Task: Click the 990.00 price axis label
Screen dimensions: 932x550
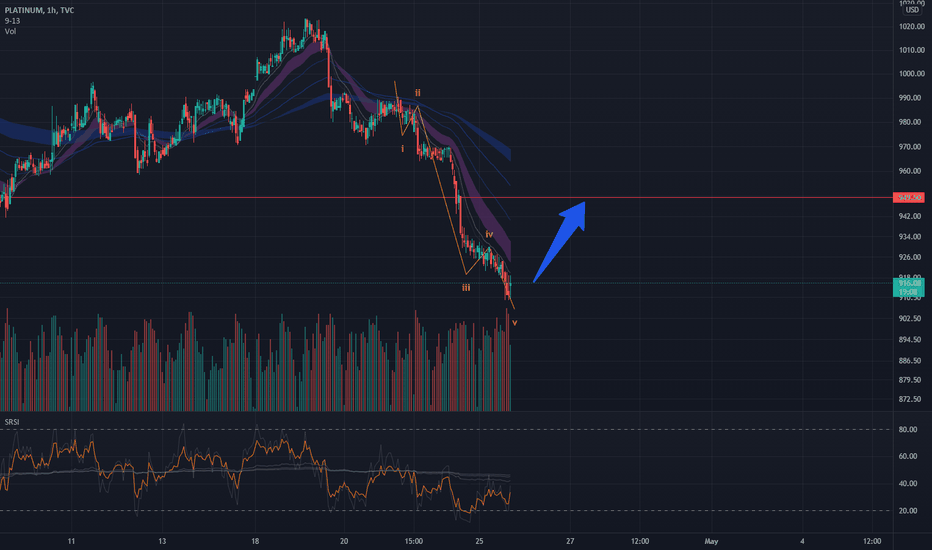Action: (x=912, y=98)
